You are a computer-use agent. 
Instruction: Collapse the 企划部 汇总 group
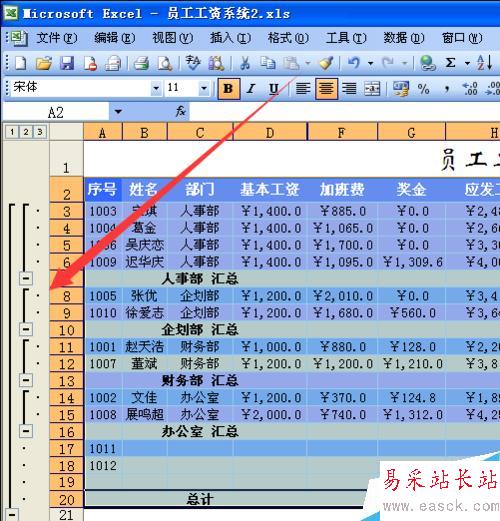[x=26, y=329]
